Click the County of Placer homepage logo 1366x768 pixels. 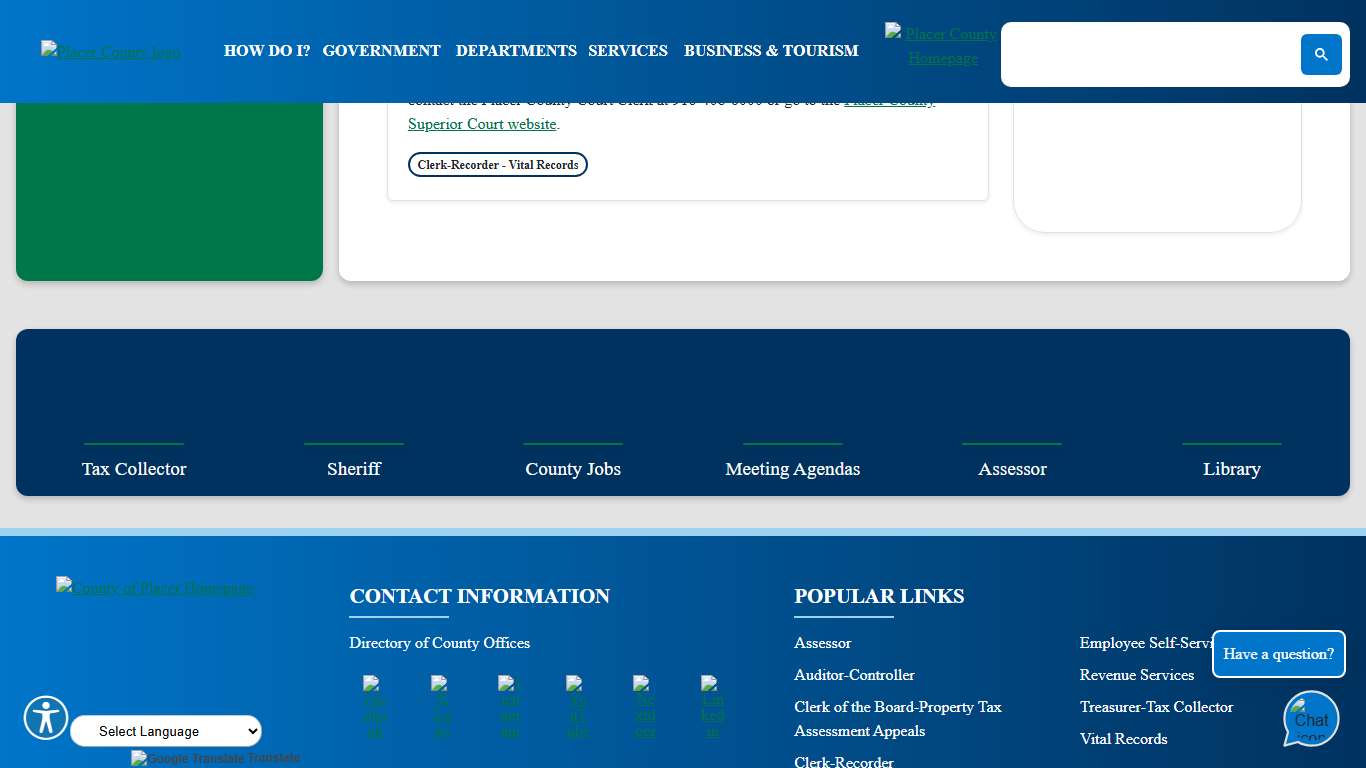[x=154, y=588]
